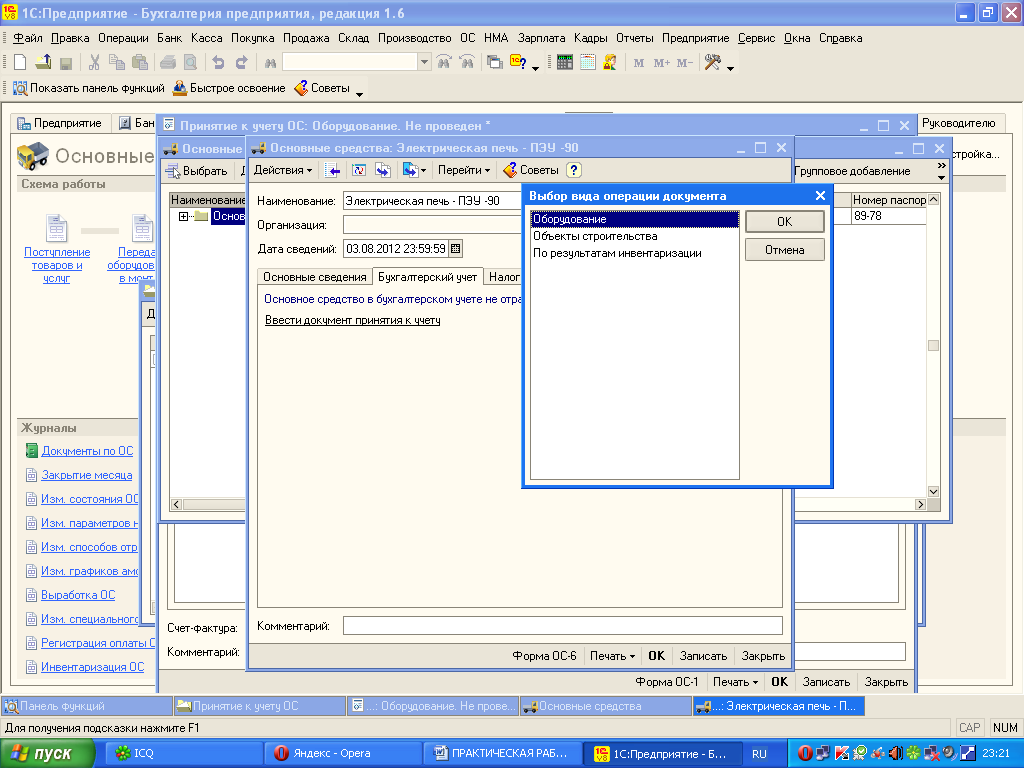The width and height of the screenshot is (1024, 768).
Task: Open the Руководителю panel tab
Action: click(959, 123)
